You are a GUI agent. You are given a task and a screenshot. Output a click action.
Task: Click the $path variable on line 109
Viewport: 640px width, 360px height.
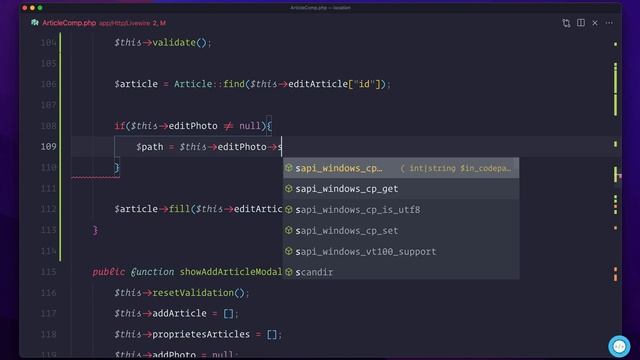[149, 147]
